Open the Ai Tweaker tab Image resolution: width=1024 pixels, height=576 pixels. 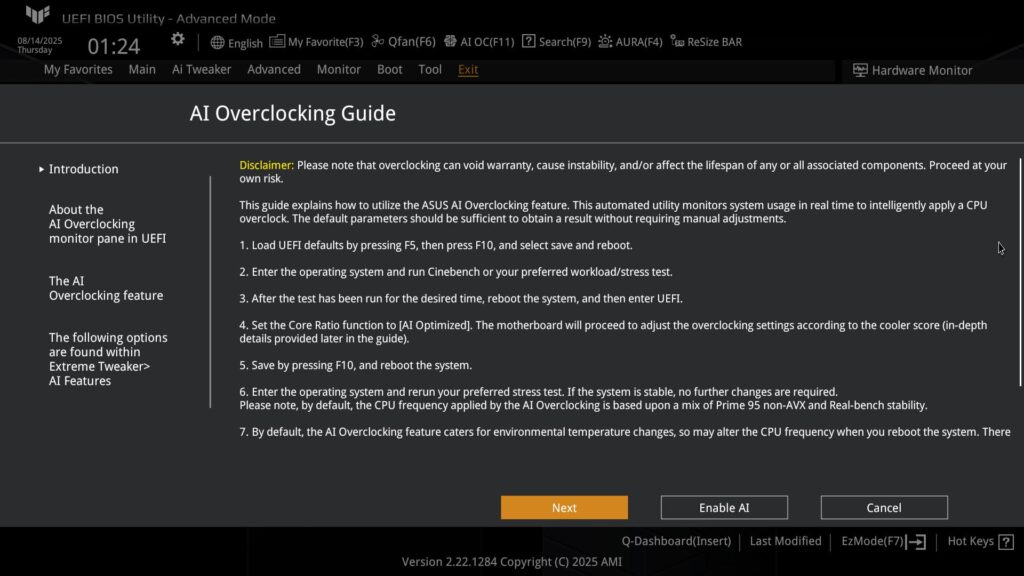coord(201,69)
